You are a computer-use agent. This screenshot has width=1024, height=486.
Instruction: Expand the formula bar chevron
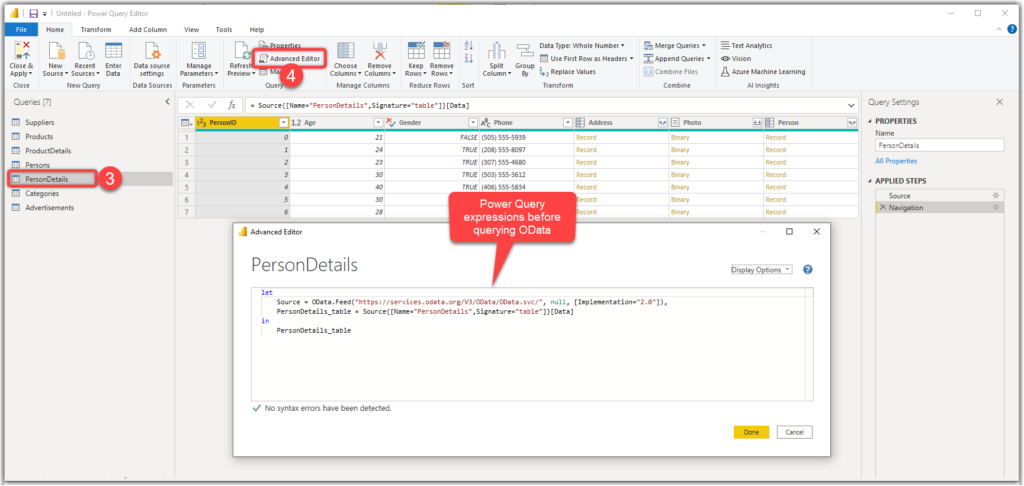[x=851, y=105]
